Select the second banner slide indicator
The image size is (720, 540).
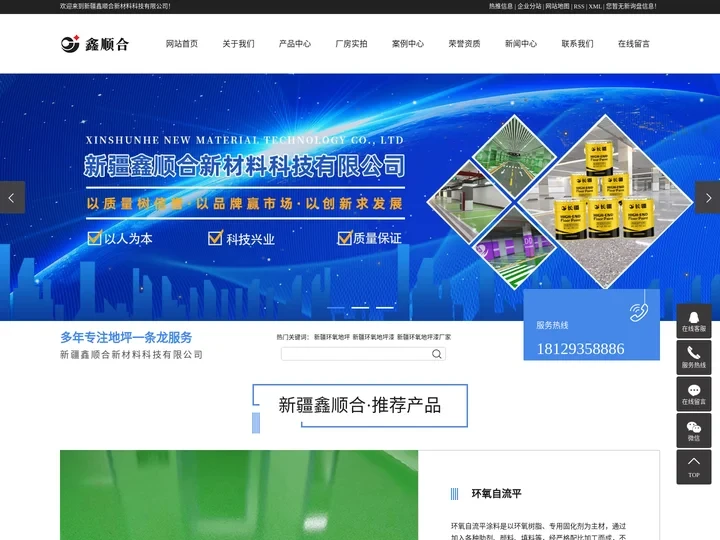[x=360, y=308]
